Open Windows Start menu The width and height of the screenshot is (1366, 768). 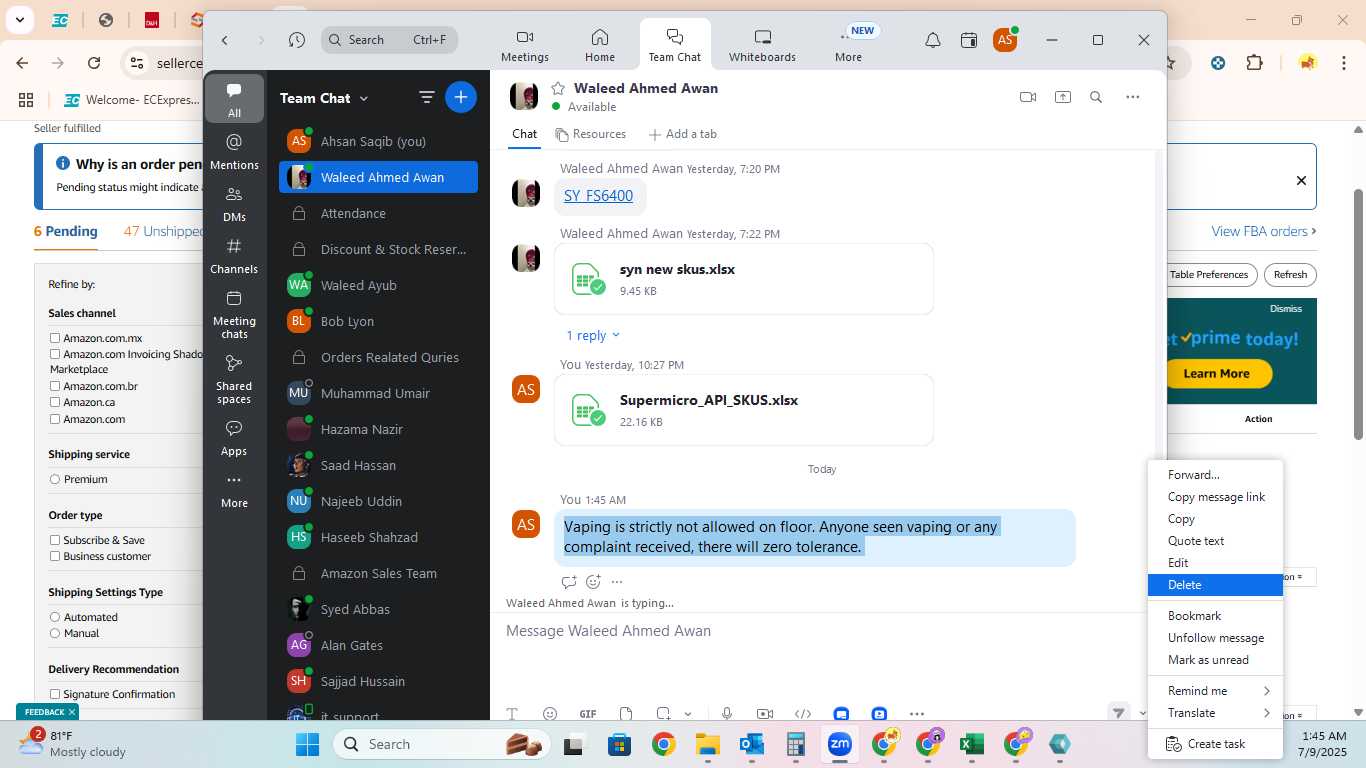pos(307,744)
